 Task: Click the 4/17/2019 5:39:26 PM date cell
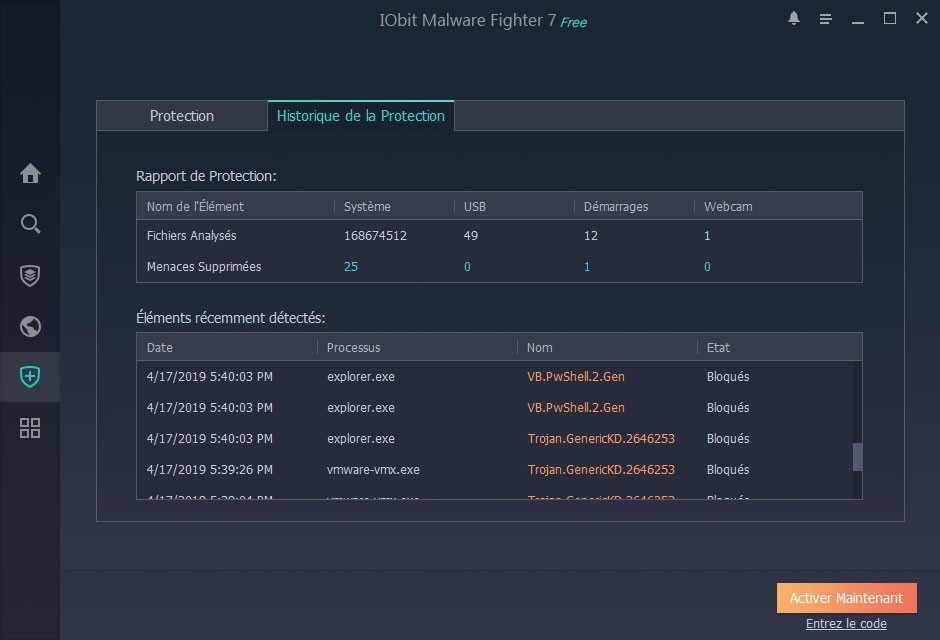(210, 470)
